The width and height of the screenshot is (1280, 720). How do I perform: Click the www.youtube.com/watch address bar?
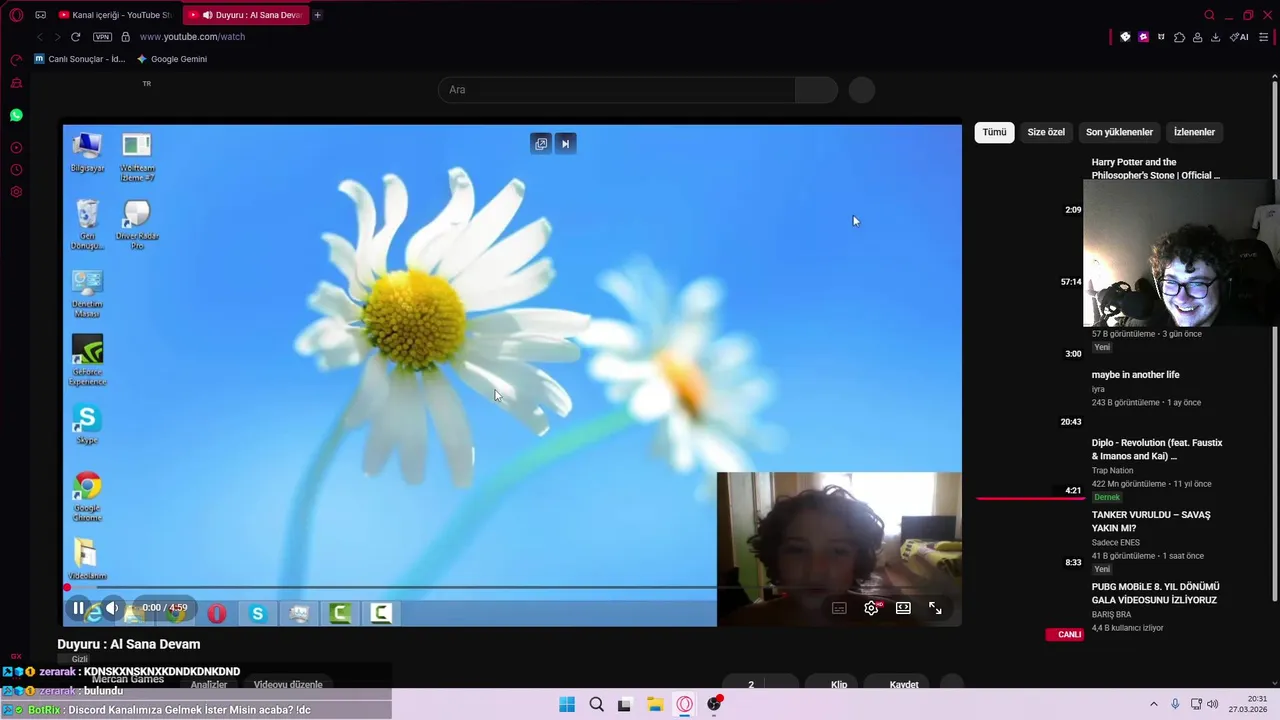pyautogui.click(x=192, y=37)
